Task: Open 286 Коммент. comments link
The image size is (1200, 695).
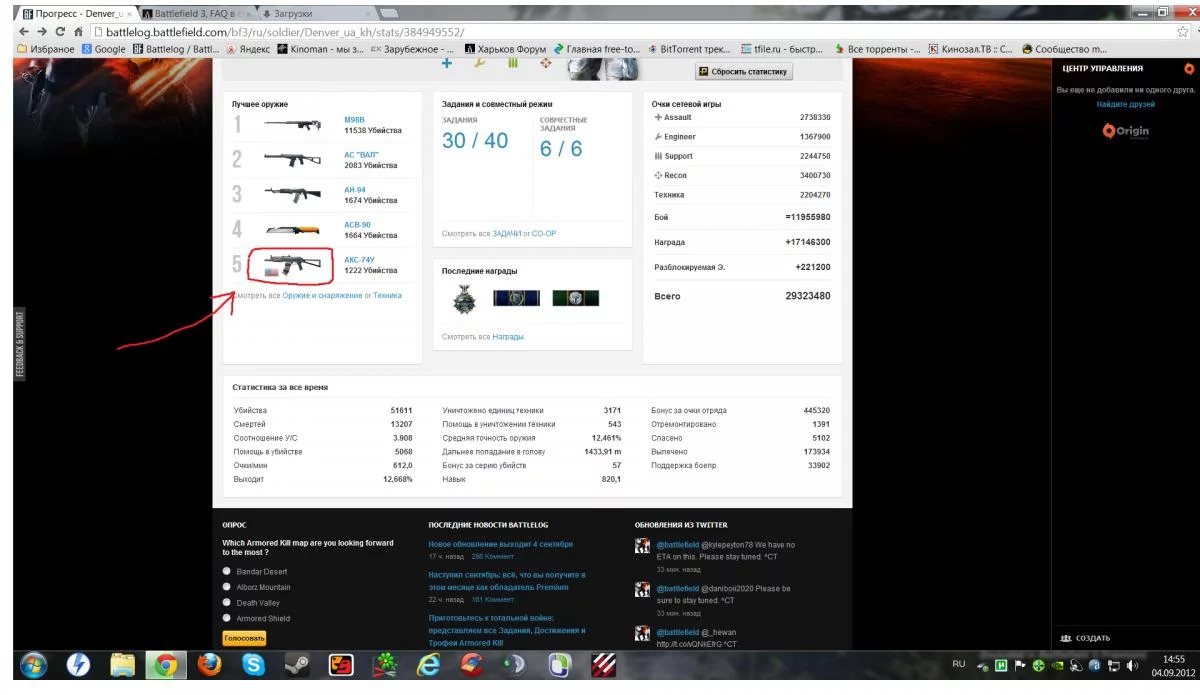Action: point(493,556)
